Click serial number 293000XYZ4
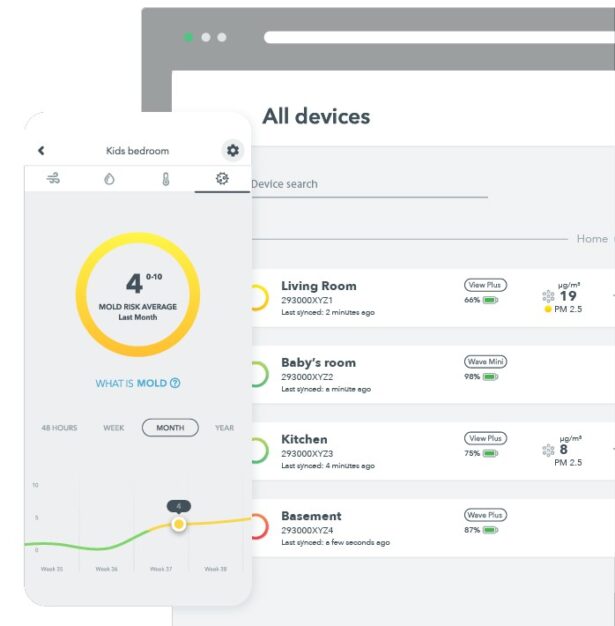This screenshot has width=615, height=626. click(307, 530)
